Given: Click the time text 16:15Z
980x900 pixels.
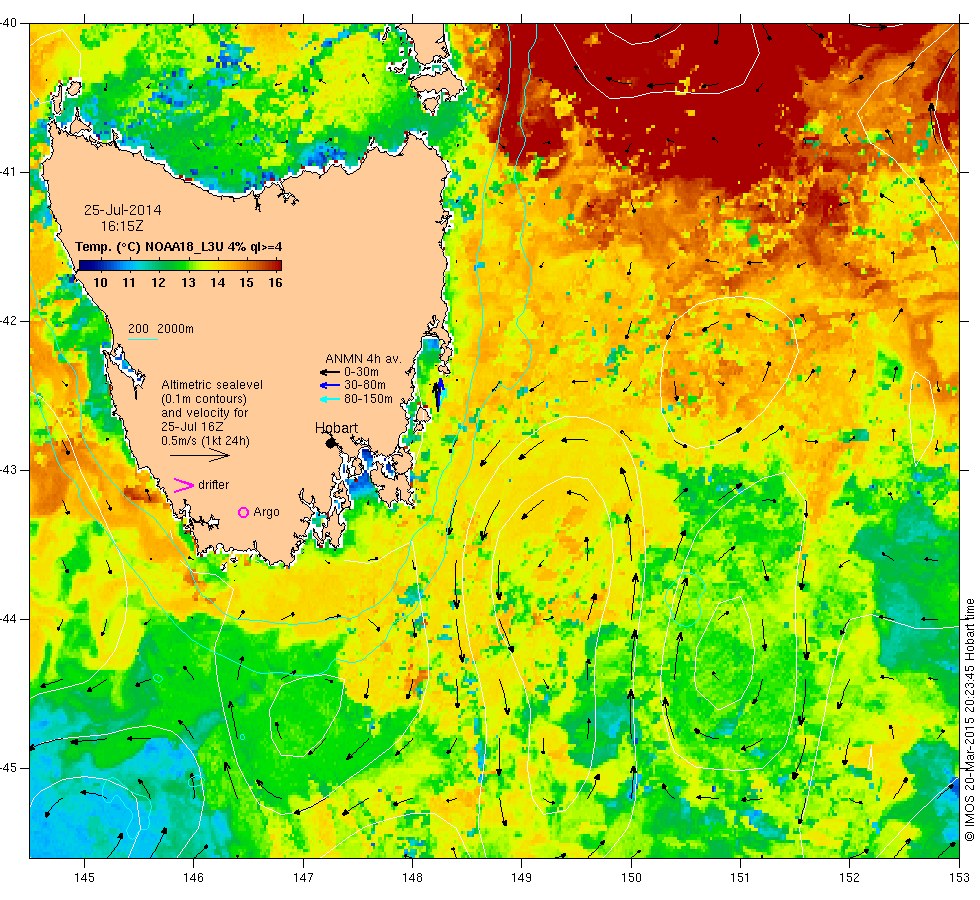Looking at the screenshot, I should click(x=122, y=226).
